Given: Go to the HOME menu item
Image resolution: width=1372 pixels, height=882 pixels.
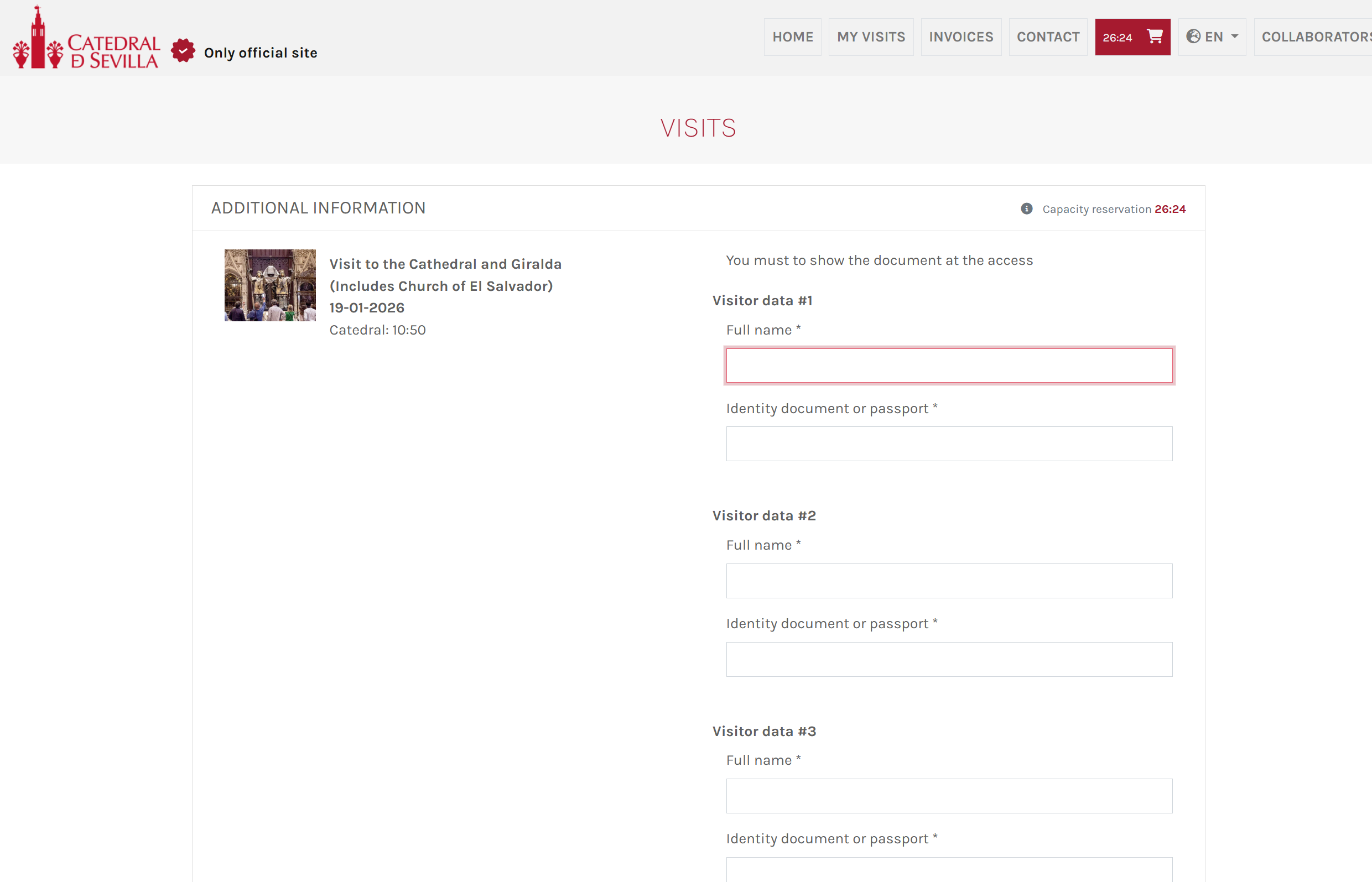Looking at the screenshot, I should 792,37.
